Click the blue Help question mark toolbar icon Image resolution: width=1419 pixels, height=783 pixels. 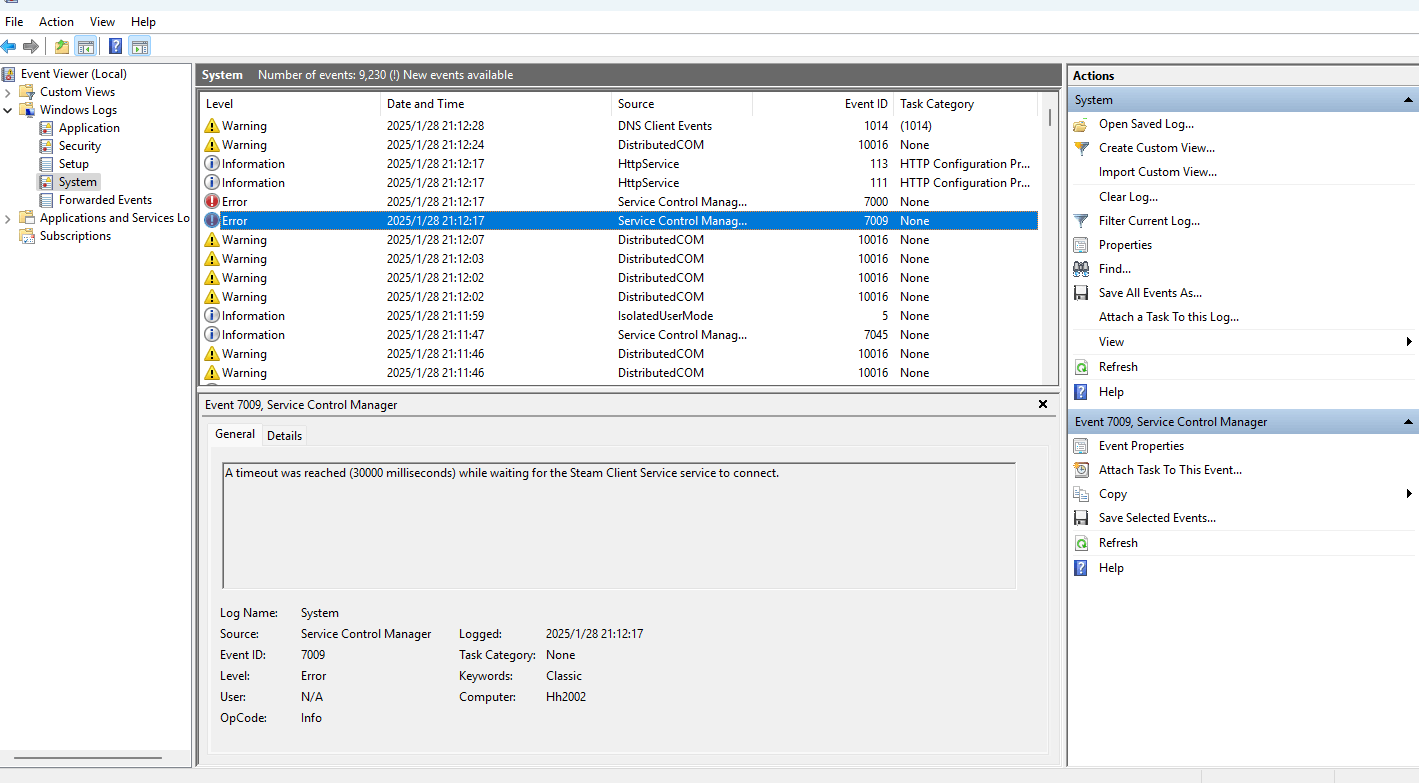pos(116,46)
